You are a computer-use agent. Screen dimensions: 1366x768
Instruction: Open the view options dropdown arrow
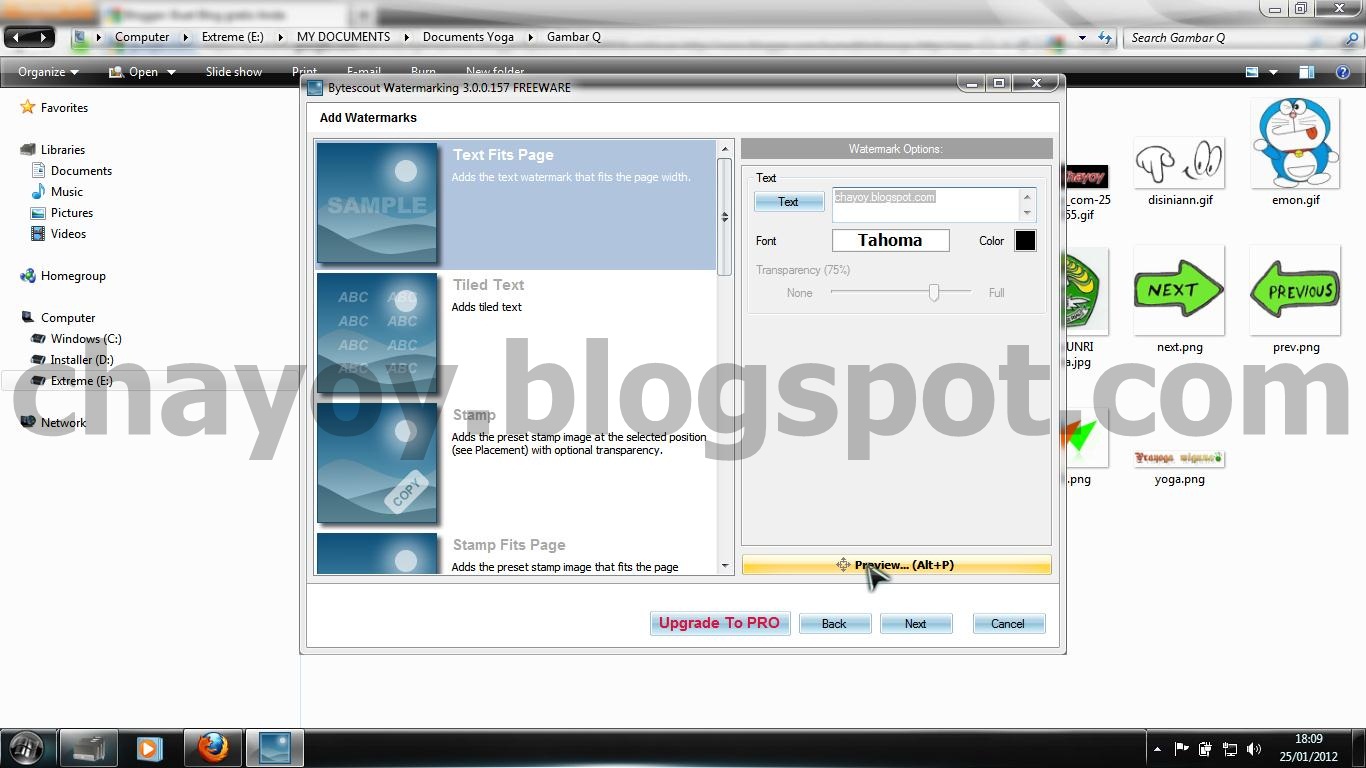[1273, 72]
